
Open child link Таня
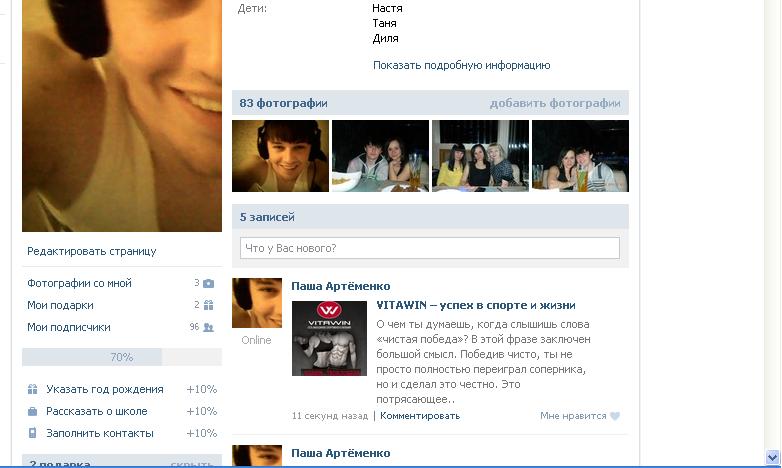coord(385,23)
